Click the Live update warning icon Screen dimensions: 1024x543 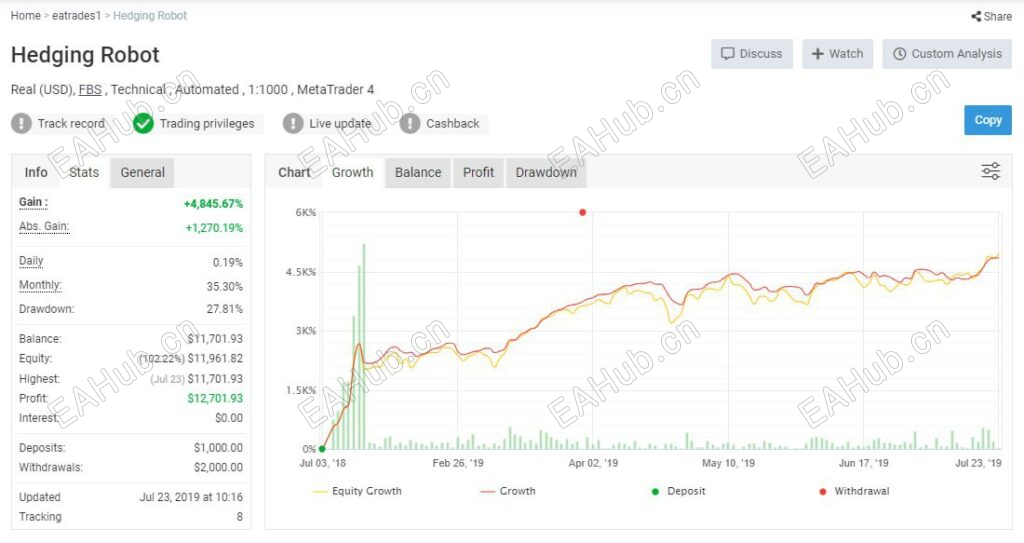(x=293, y=123)
